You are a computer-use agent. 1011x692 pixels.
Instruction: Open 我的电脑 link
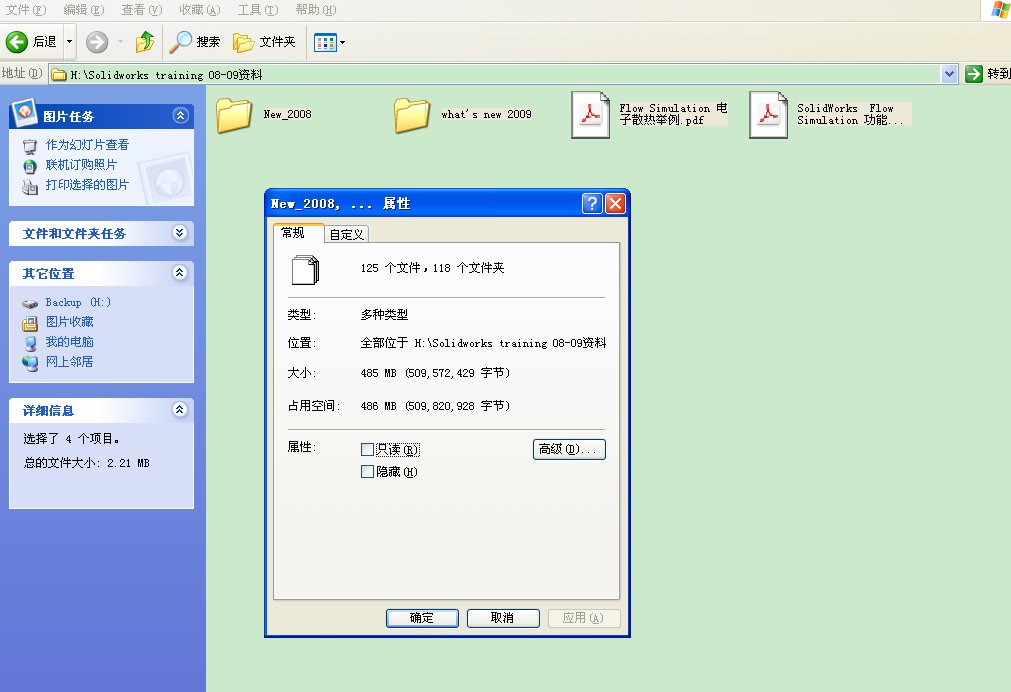click(70, 342)
